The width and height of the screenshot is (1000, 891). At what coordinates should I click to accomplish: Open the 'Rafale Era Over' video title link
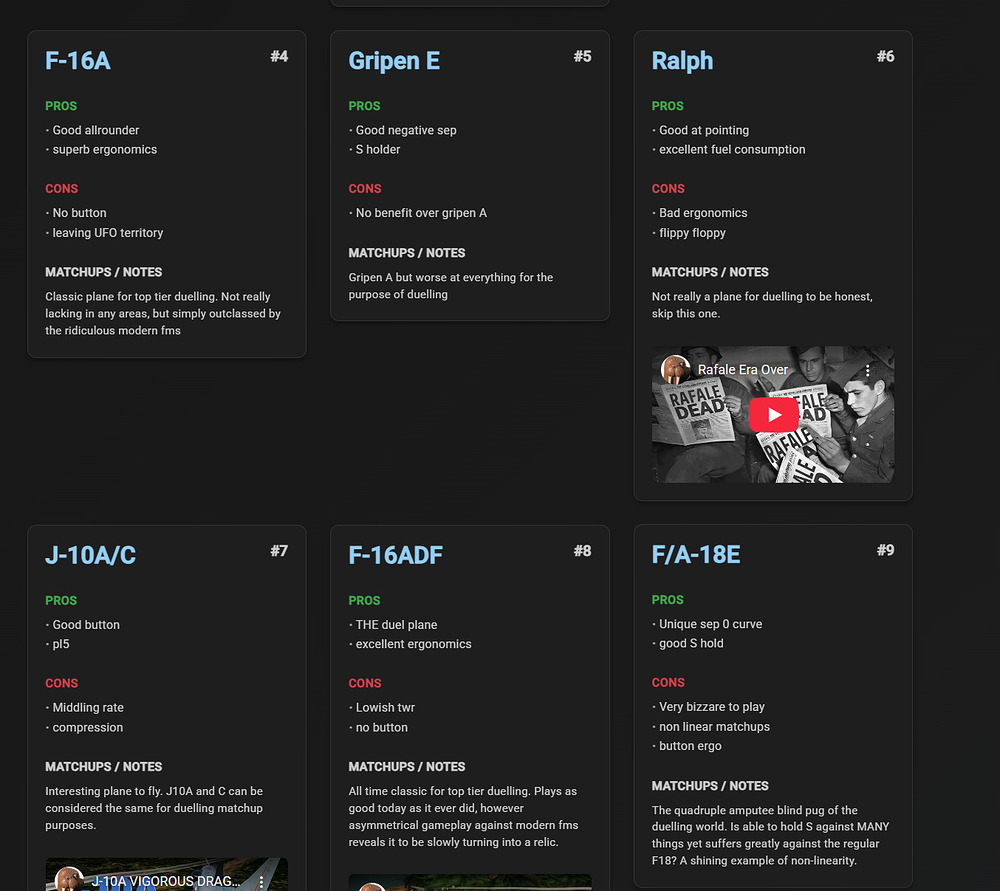[743, 370]
